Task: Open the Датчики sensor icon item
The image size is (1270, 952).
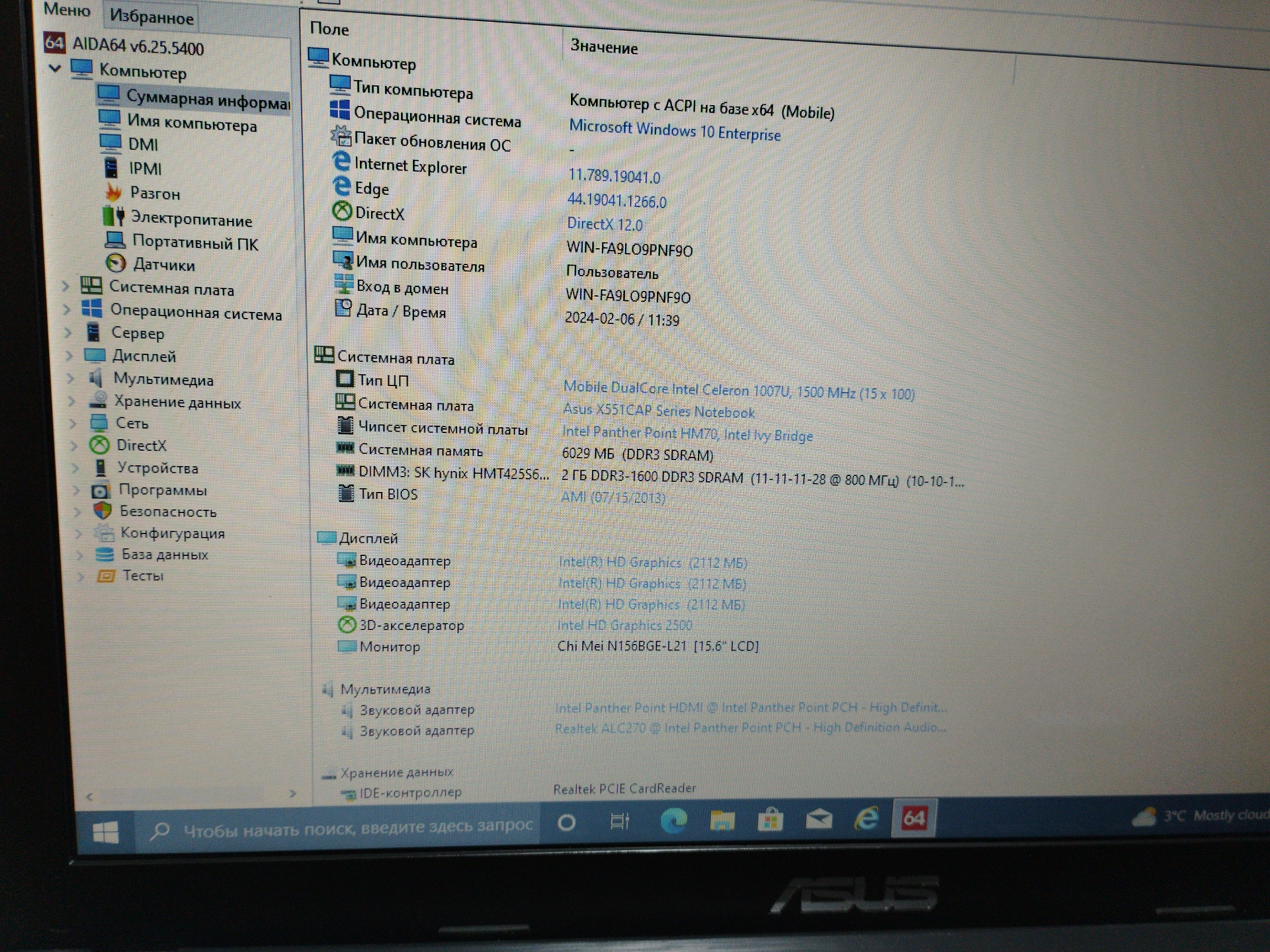Action: [116, 263]
